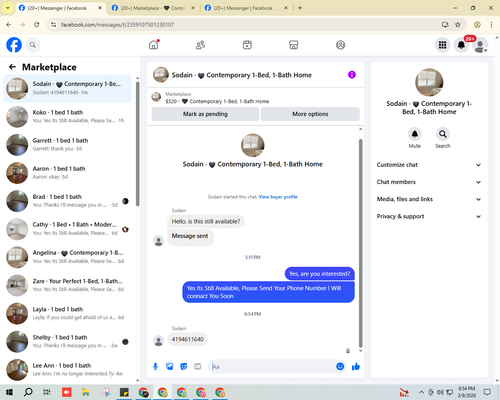Image resolution: width=500 pixels, height=400 pixels.
Task: Open the Facebook search magnifier
Action: pos(33,45)
